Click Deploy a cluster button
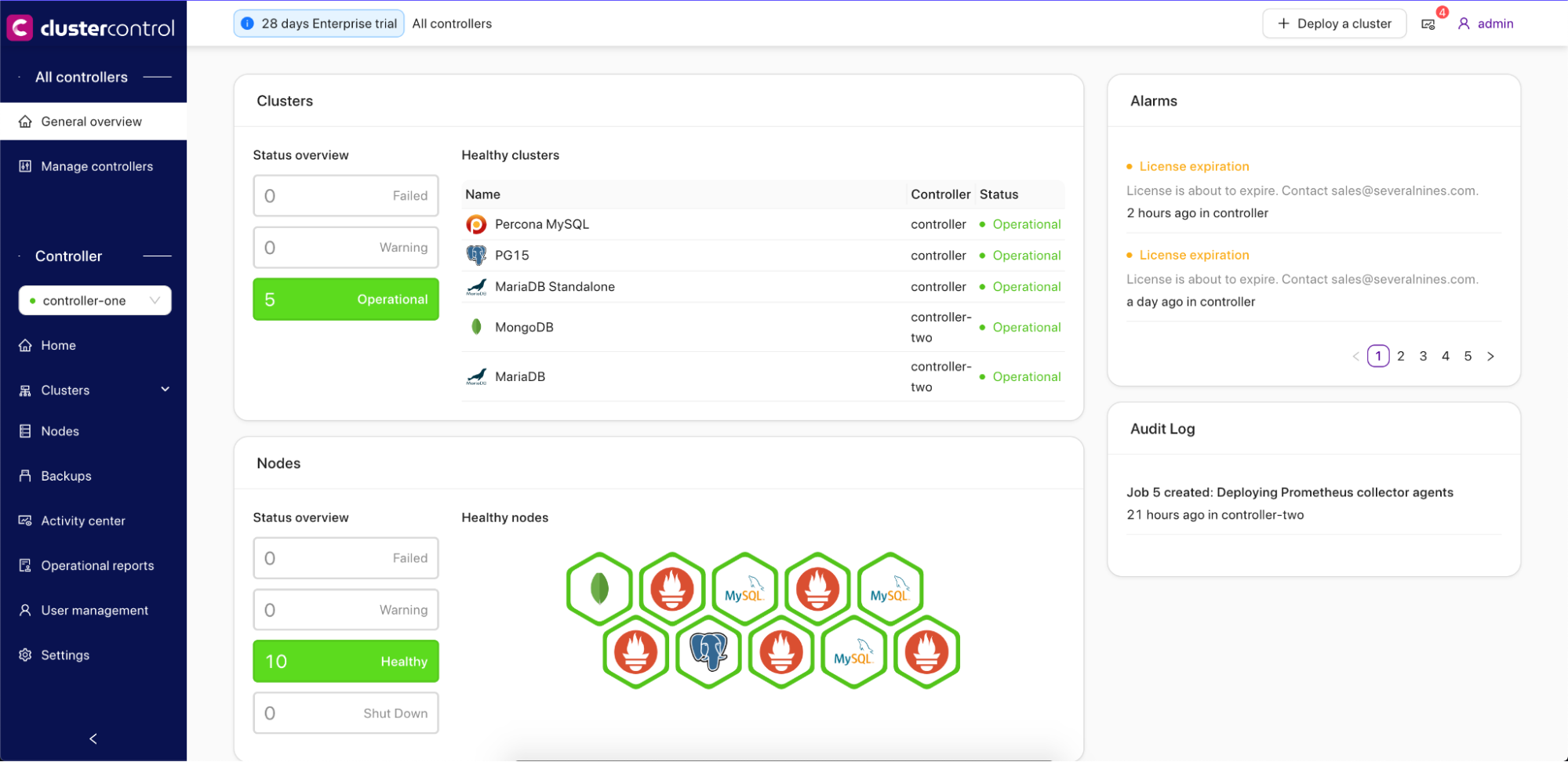The height and width of the screenshot is (762, 1568). click(x=1333, y=24)
